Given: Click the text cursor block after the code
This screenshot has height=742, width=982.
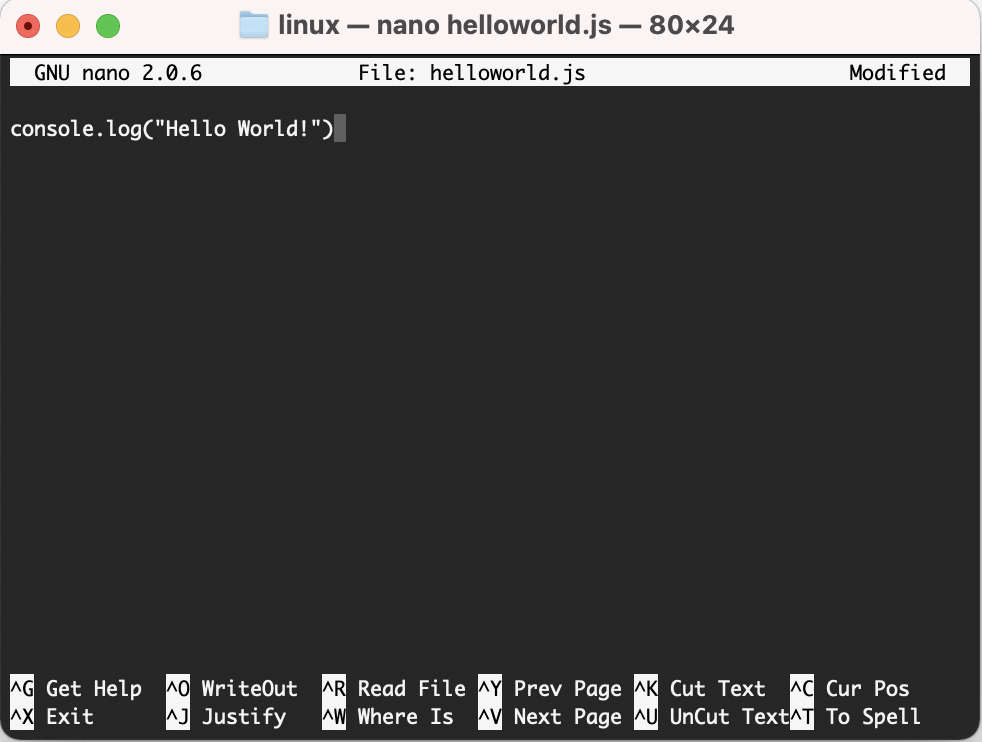Looking at the screenshot, I should pos(340,128).
